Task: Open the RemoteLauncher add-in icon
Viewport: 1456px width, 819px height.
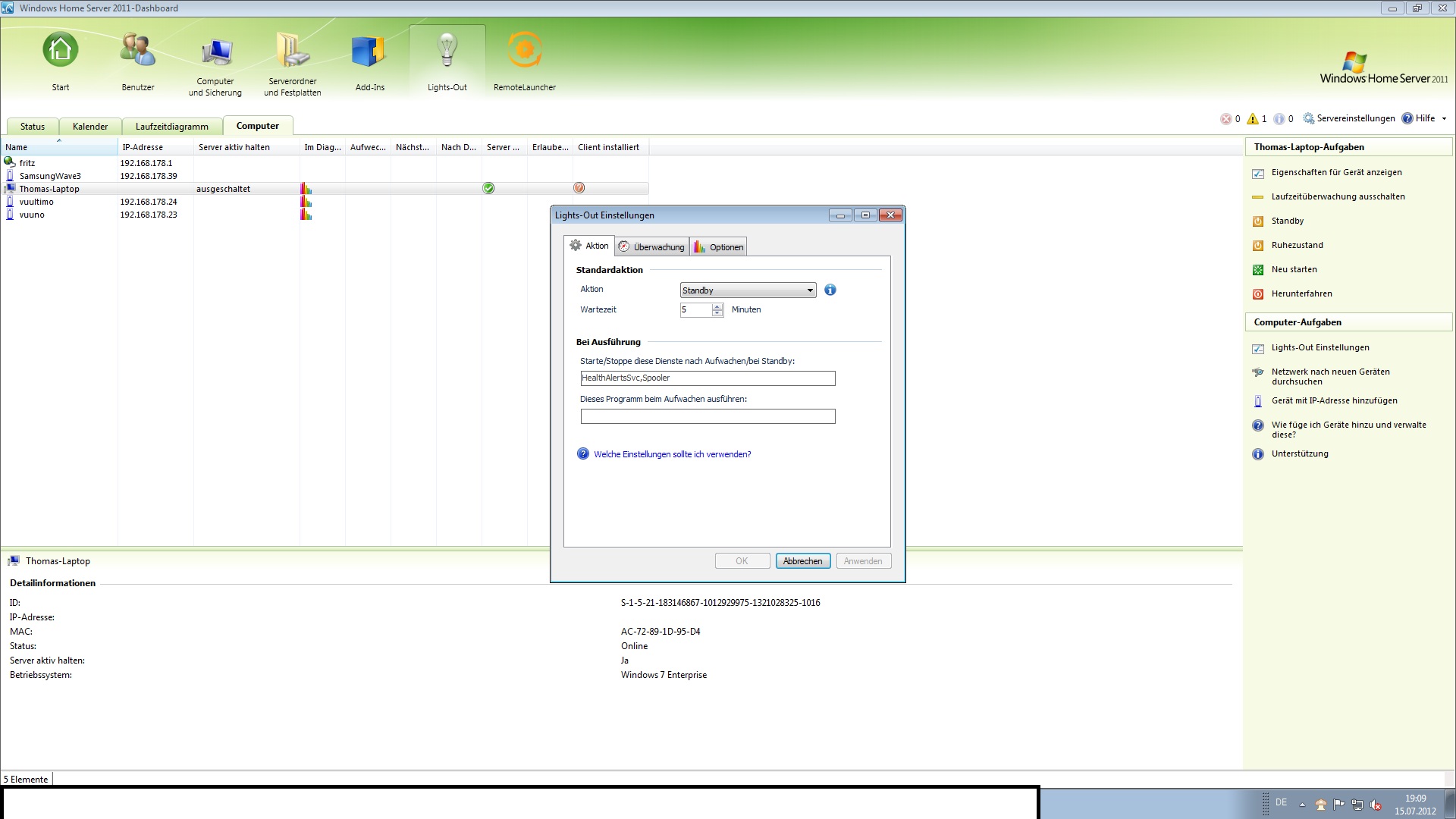Action: [524, 51]
